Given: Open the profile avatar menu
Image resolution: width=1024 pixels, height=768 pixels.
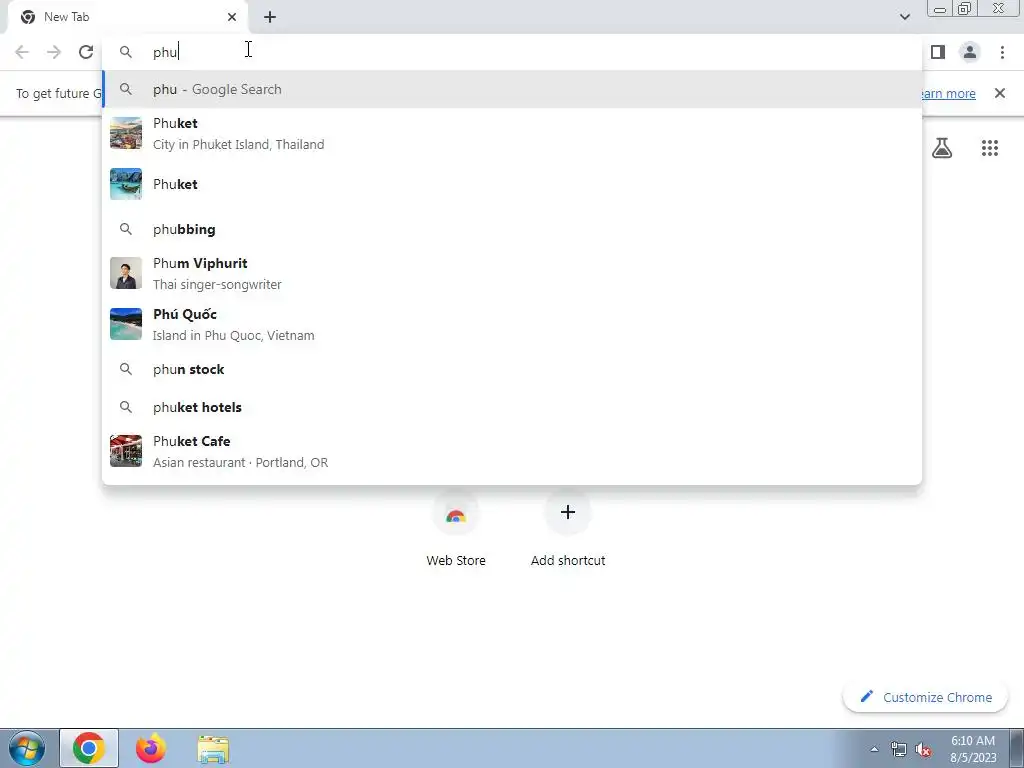Looking at the screenshot, I should [970, 52].
